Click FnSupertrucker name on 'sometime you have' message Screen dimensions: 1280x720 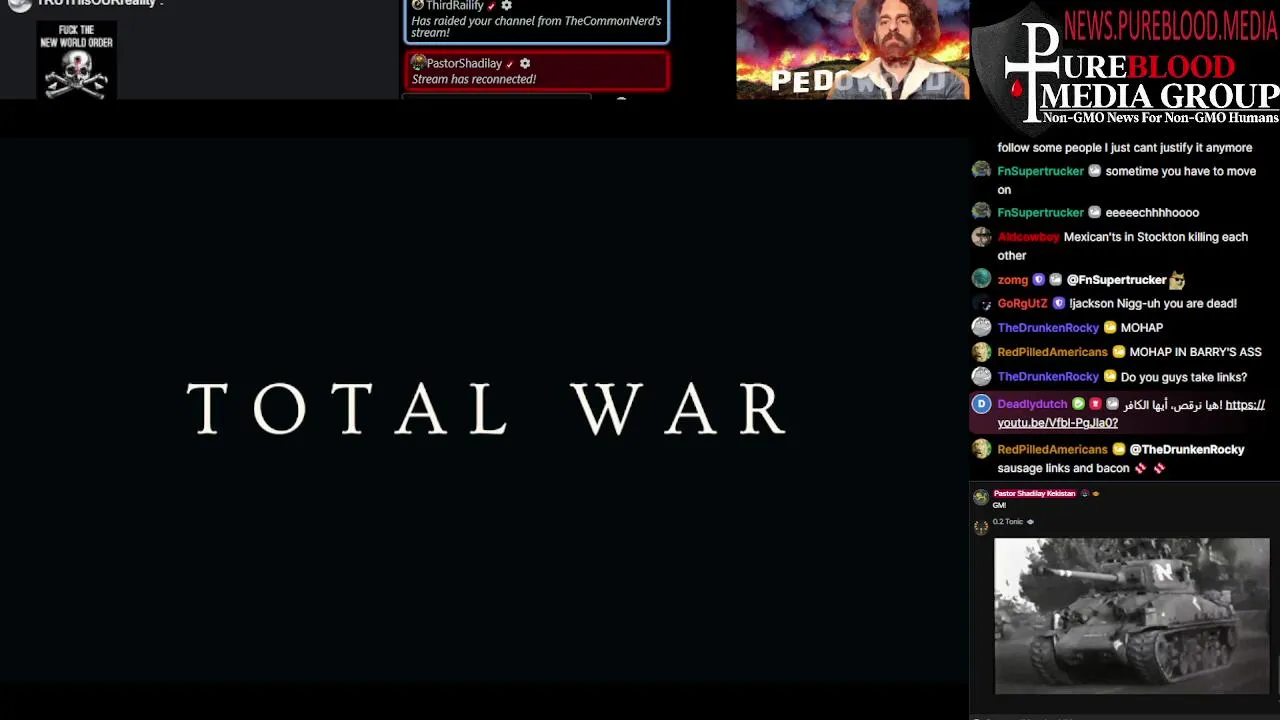pos(1040,171)
